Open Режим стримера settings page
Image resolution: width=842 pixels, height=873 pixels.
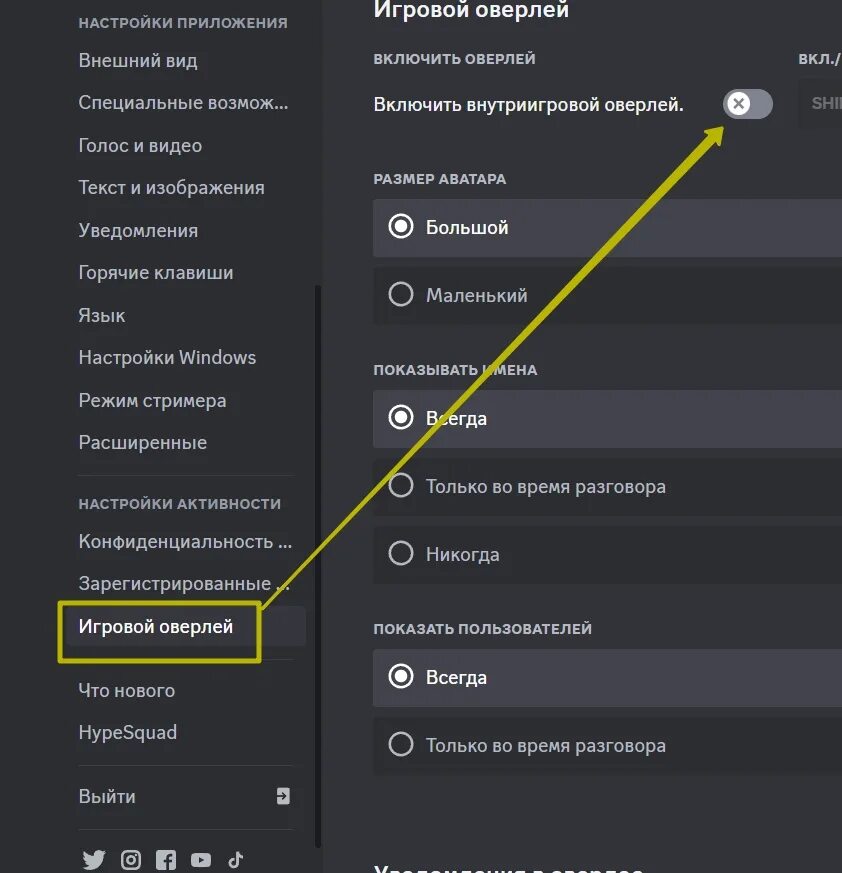tap(152, 401)
